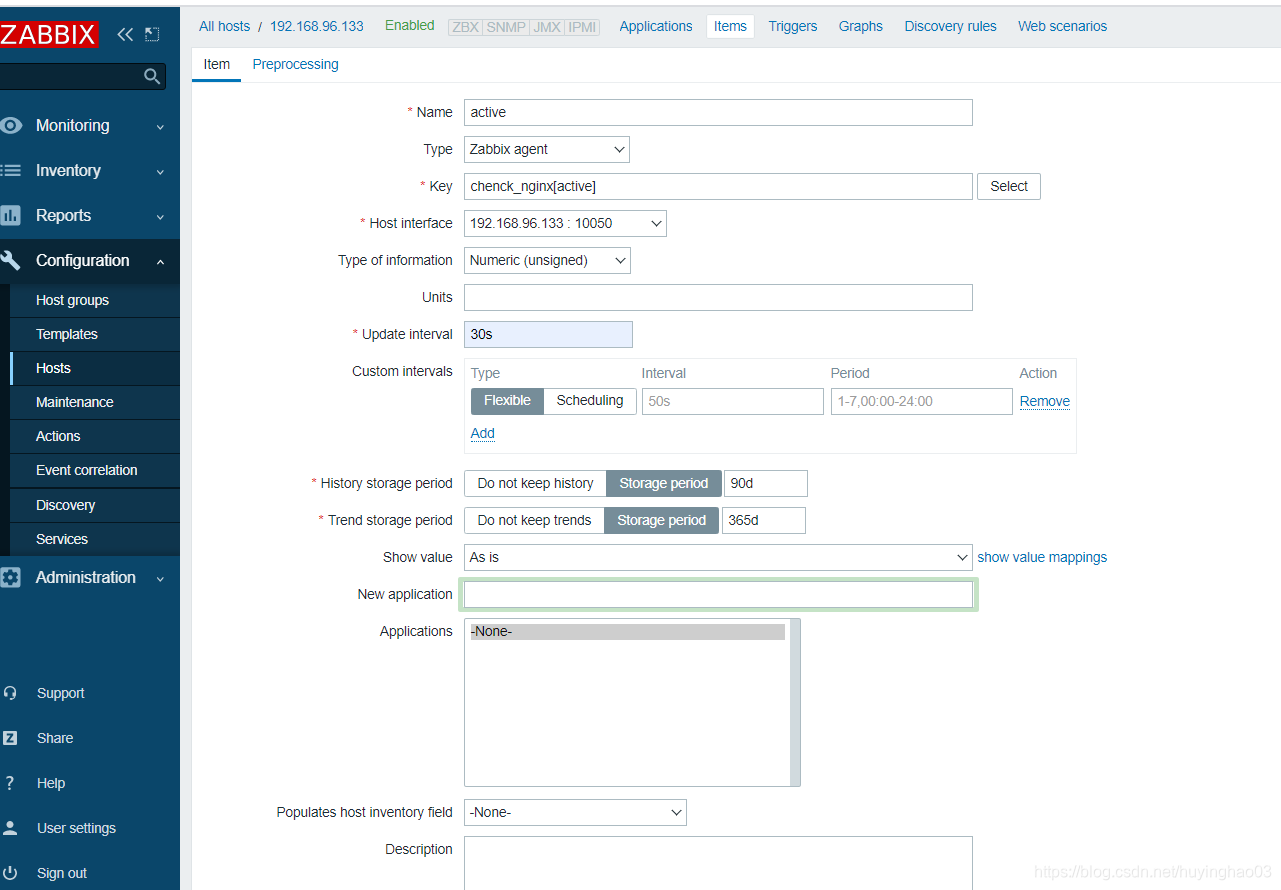1281x890 pixels.
Task: Choose Do not keep history
Action: coord(535,483)
